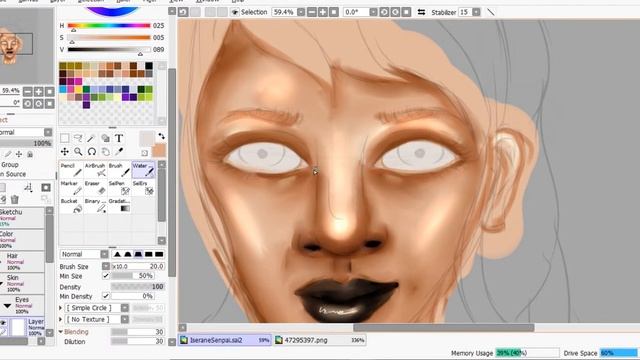Choose the Water brush
This screenshot has width=640, height=360.
pos(144,169)
